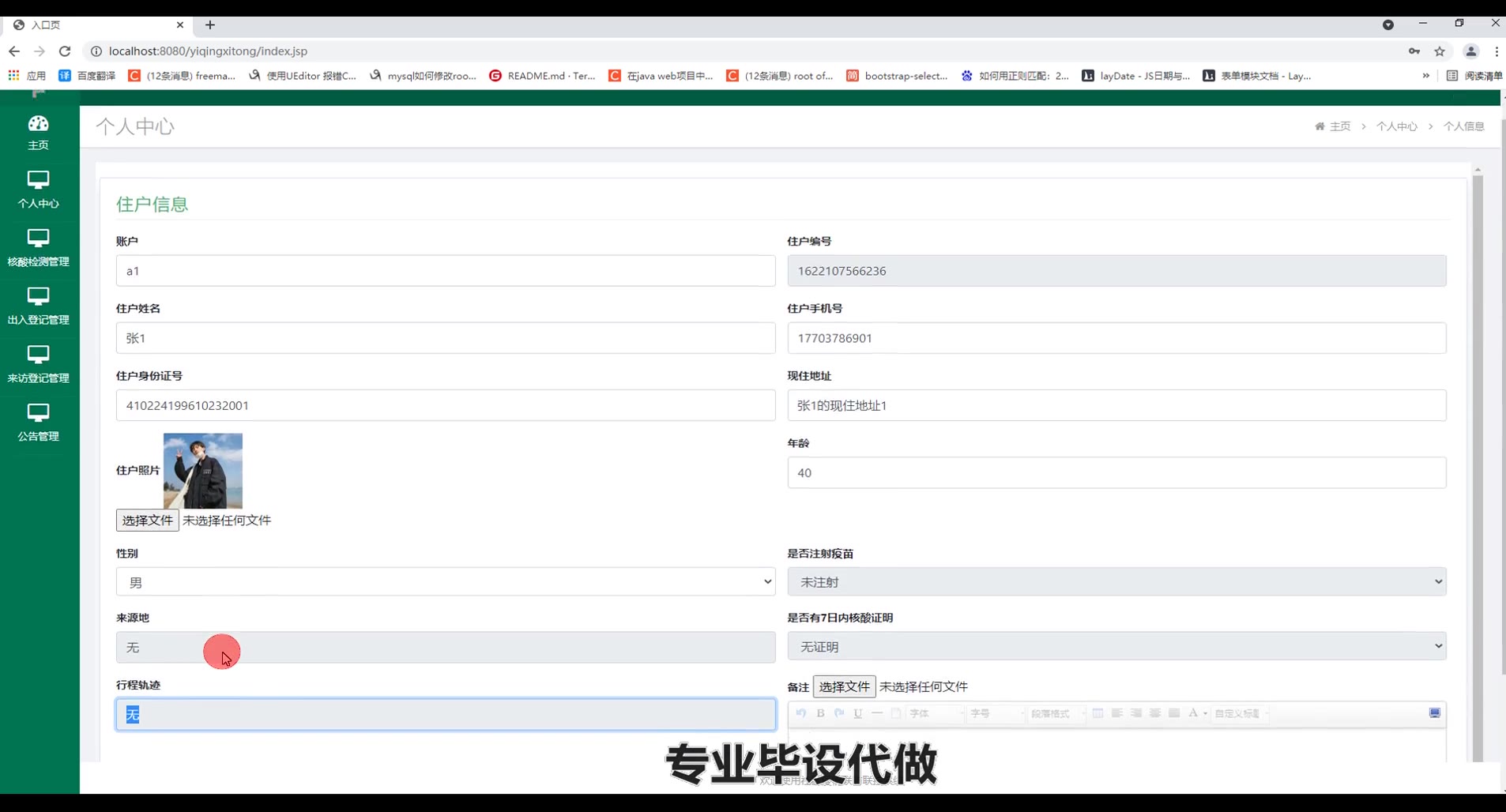Go to 个人中心 in the breadcrumb
The width and height of the screenshot is (1506, 812).
click(1396, 126)
